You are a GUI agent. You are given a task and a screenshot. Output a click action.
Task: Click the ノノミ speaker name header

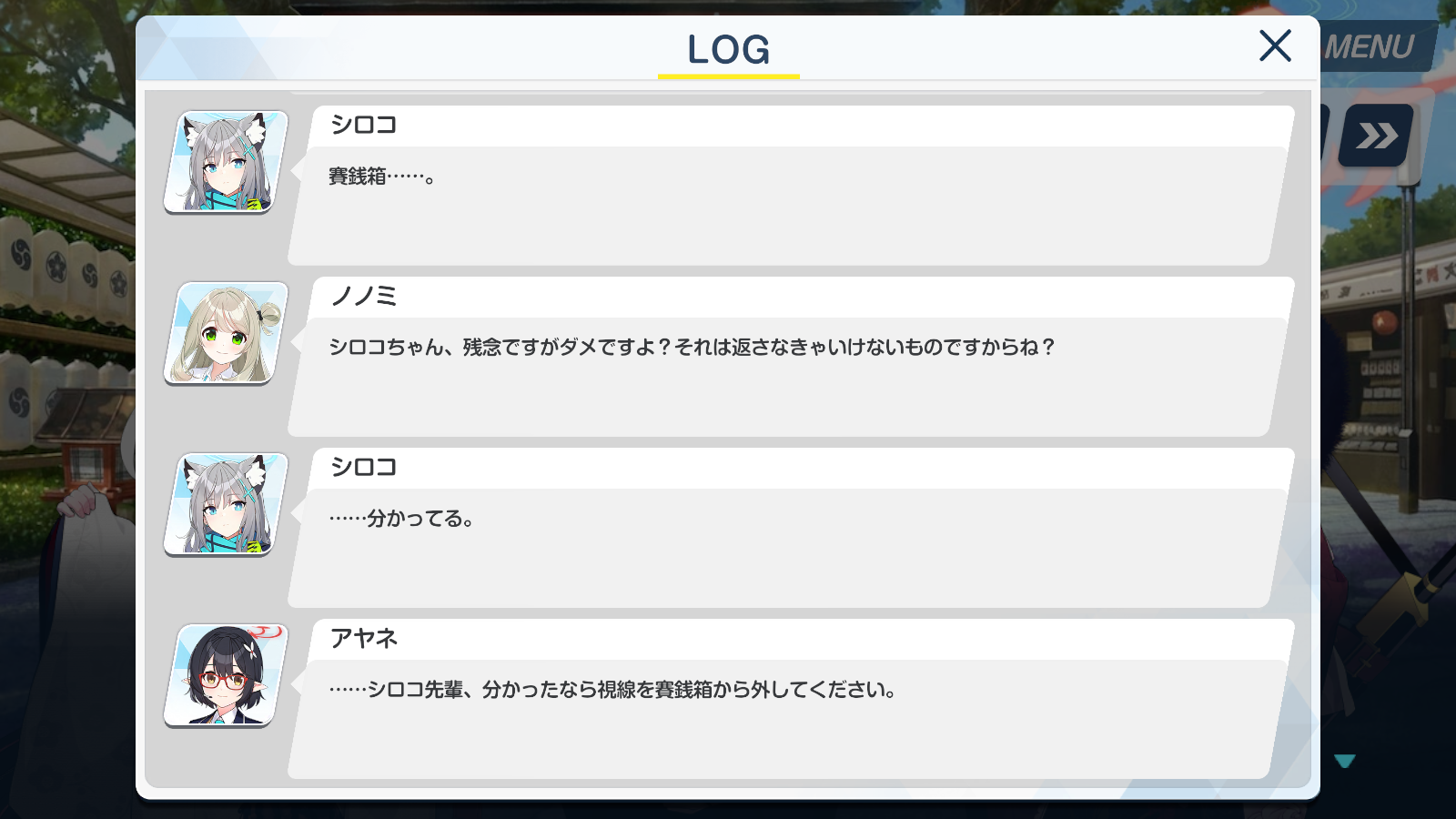[364, 296]
